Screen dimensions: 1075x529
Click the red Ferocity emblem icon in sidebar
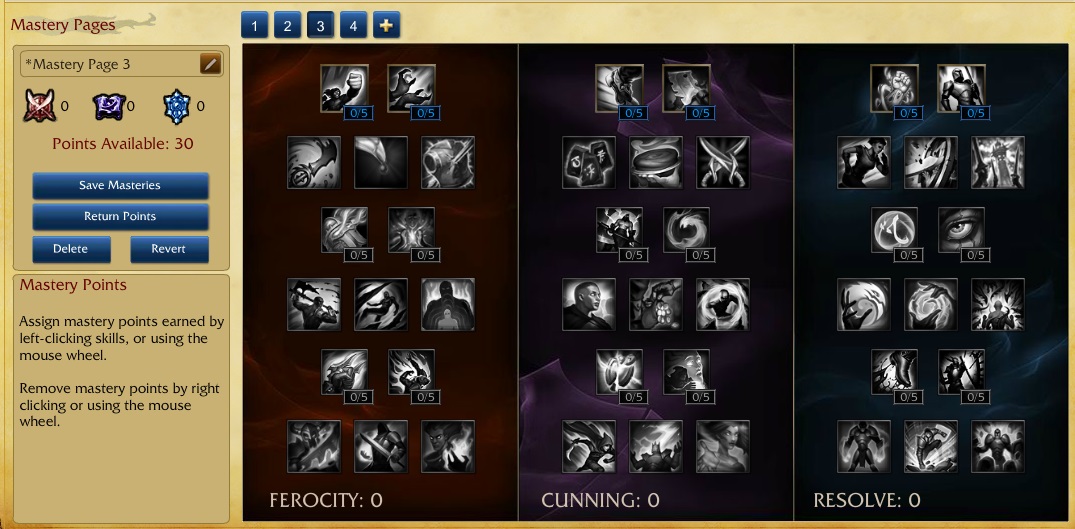tap(40, 106)
